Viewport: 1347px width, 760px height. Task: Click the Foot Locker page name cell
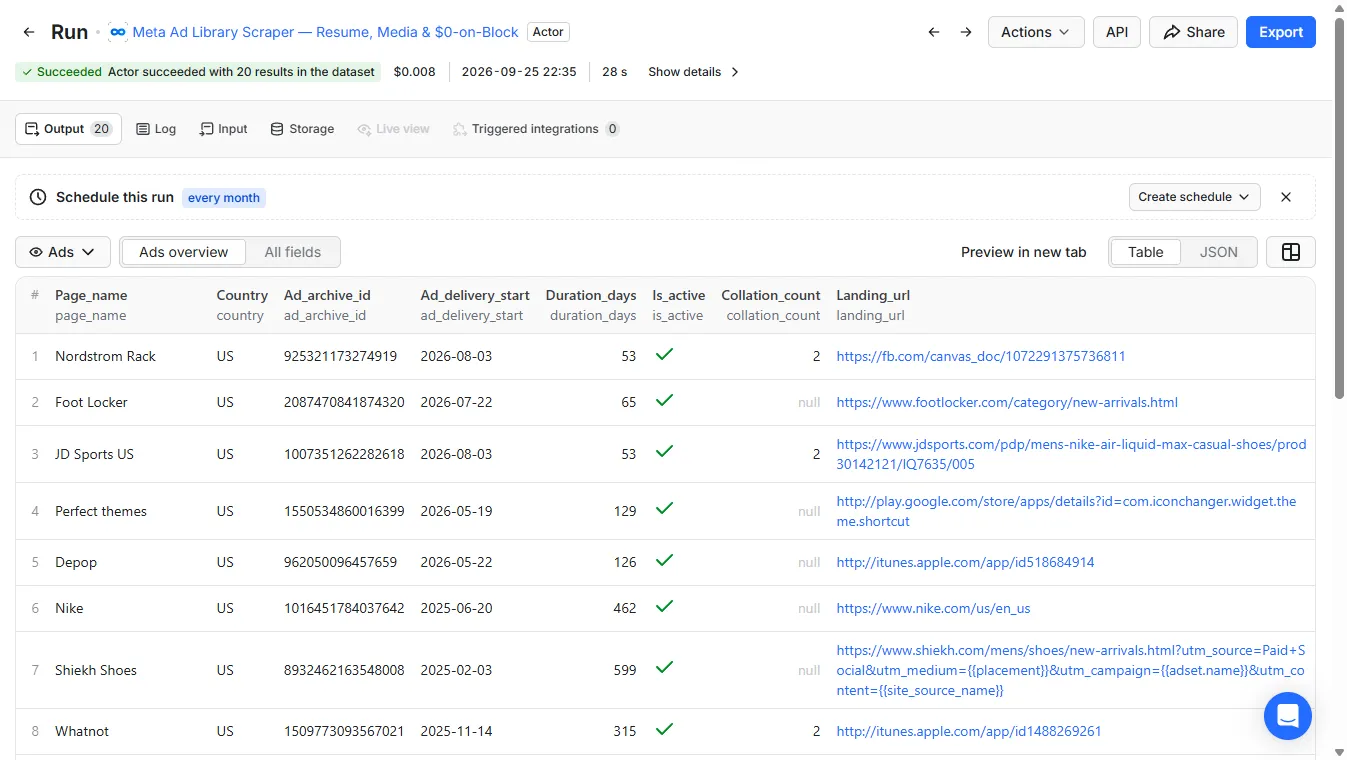pos(91,402)
